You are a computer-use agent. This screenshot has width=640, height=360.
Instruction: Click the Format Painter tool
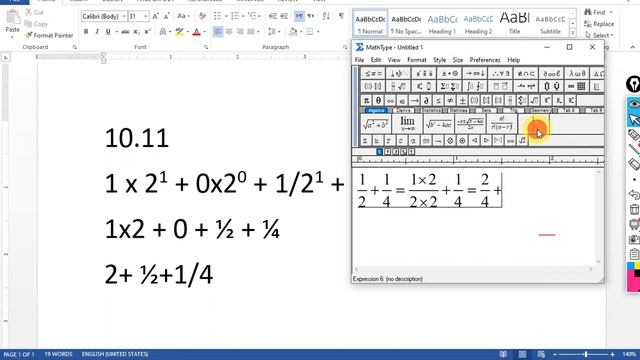tap(49, 36)
